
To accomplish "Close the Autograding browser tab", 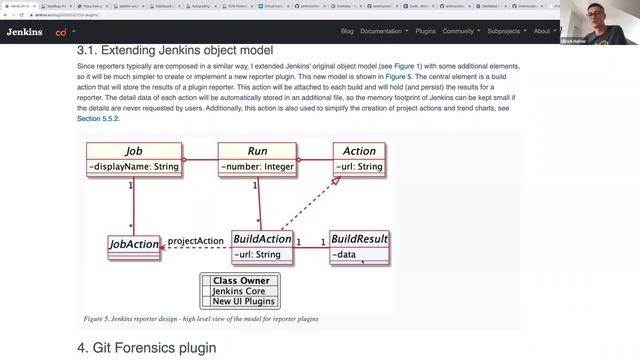I will pos(215,6).
